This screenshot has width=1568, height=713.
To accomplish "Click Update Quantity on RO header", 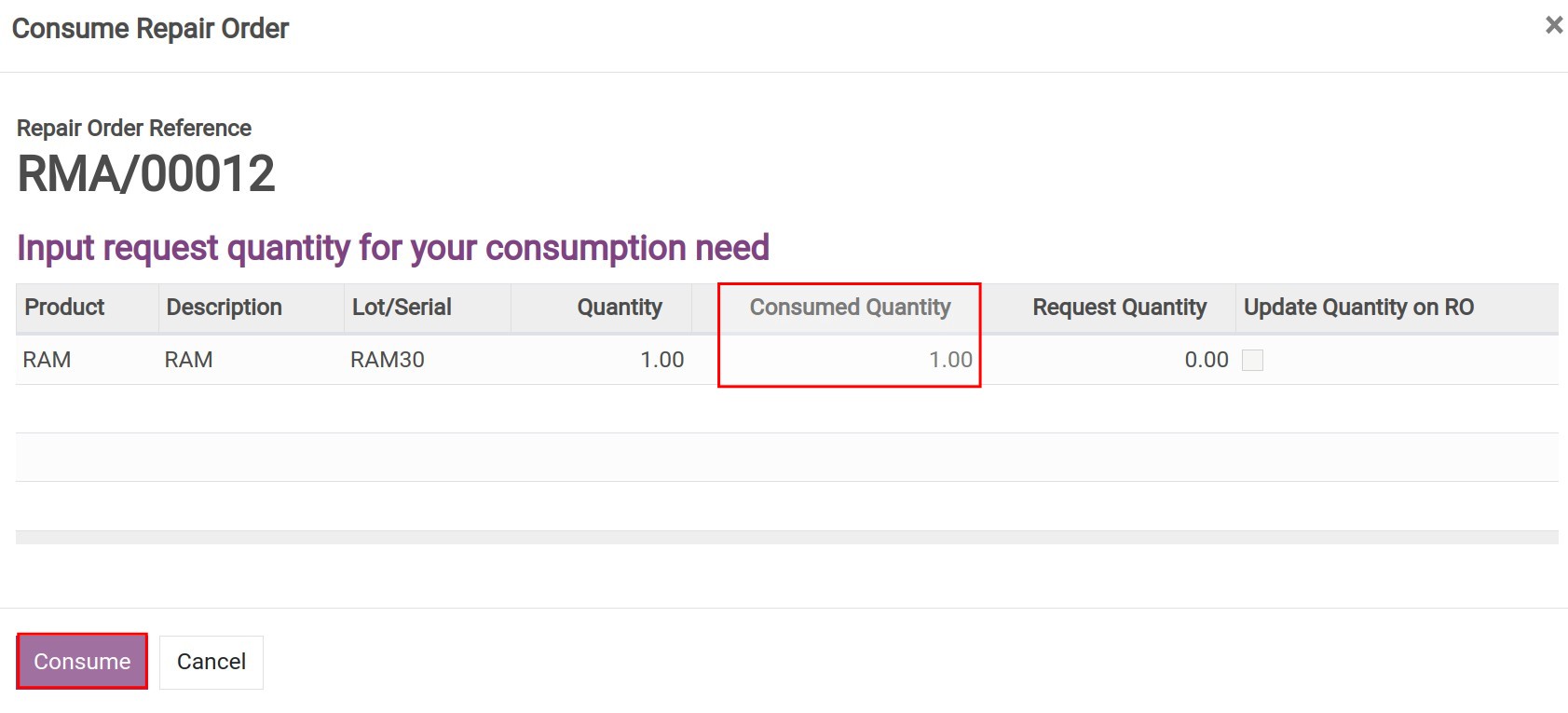I will (x=1358, y=308).
